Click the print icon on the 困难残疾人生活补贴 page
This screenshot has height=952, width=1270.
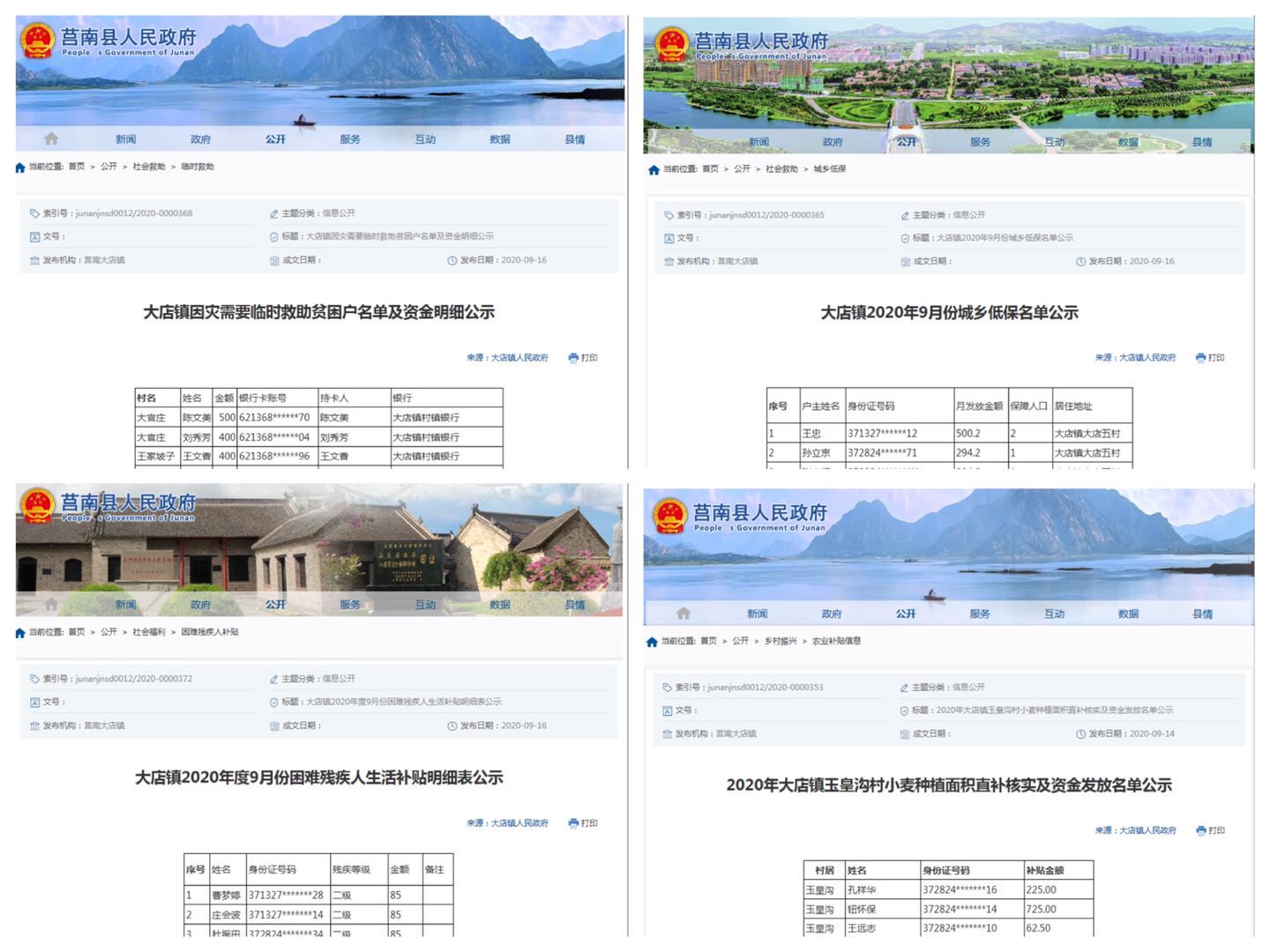tap(573, 823)
